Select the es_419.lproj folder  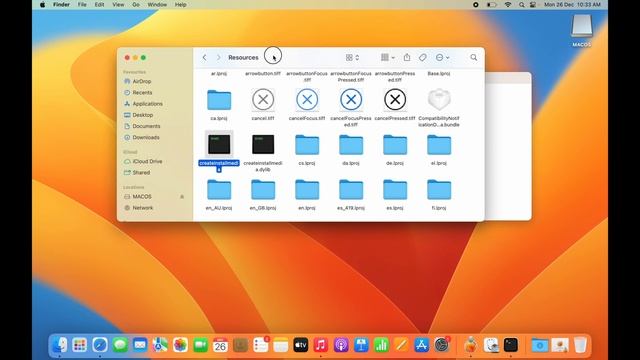[x=351, y=190]
